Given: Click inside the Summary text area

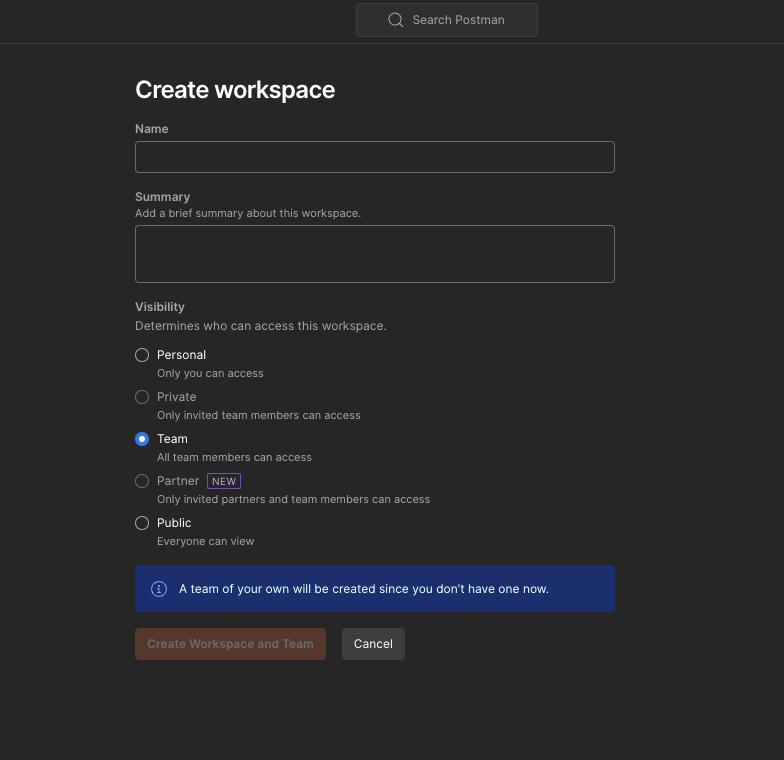Looking at the screenshot, I should point(374,254).
